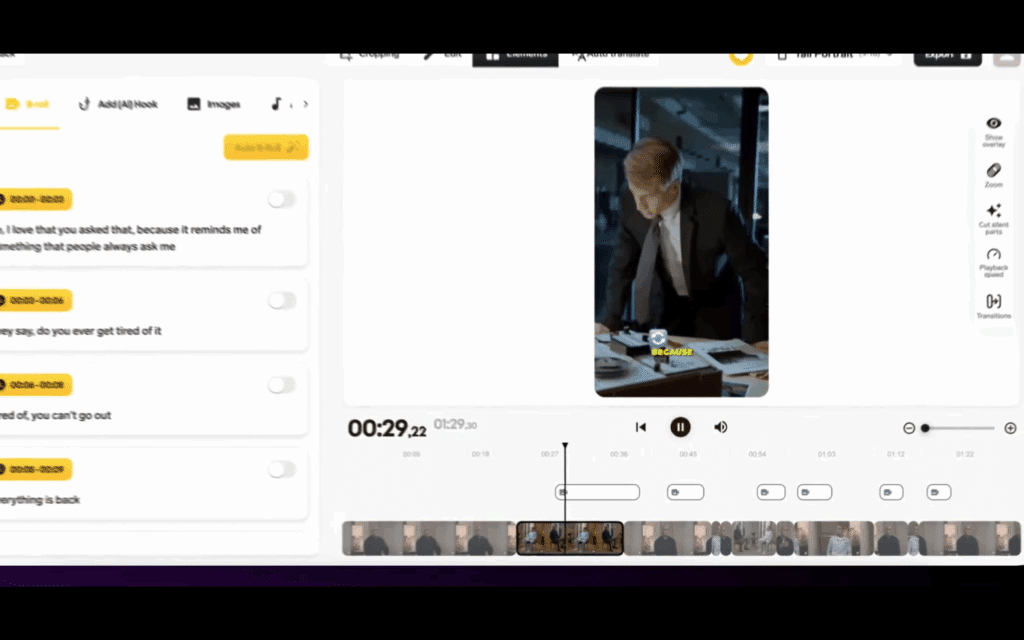Click the swap icon on the video preview

658,338
